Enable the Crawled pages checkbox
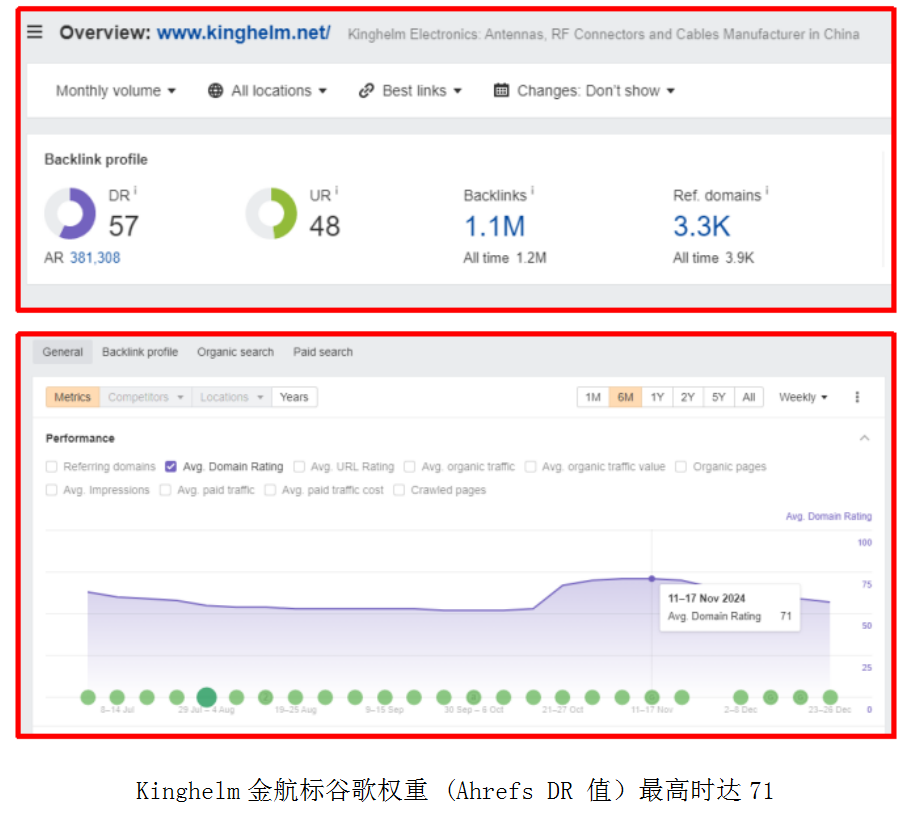Image resolution: width=918 pixels, height=824 pixels. (399, 490)
